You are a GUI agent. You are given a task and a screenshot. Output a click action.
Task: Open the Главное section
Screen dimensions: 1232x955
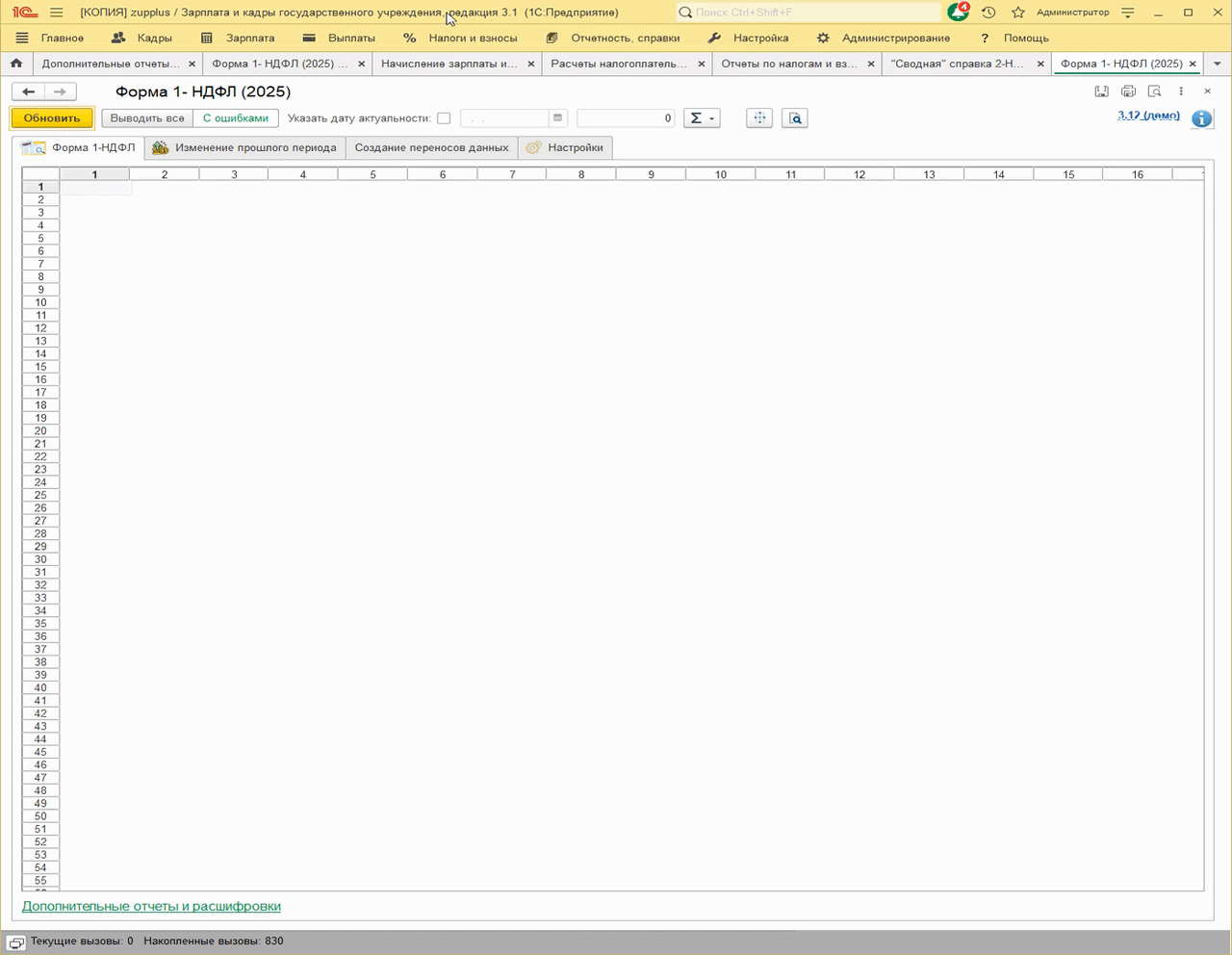tap(63, 38)
